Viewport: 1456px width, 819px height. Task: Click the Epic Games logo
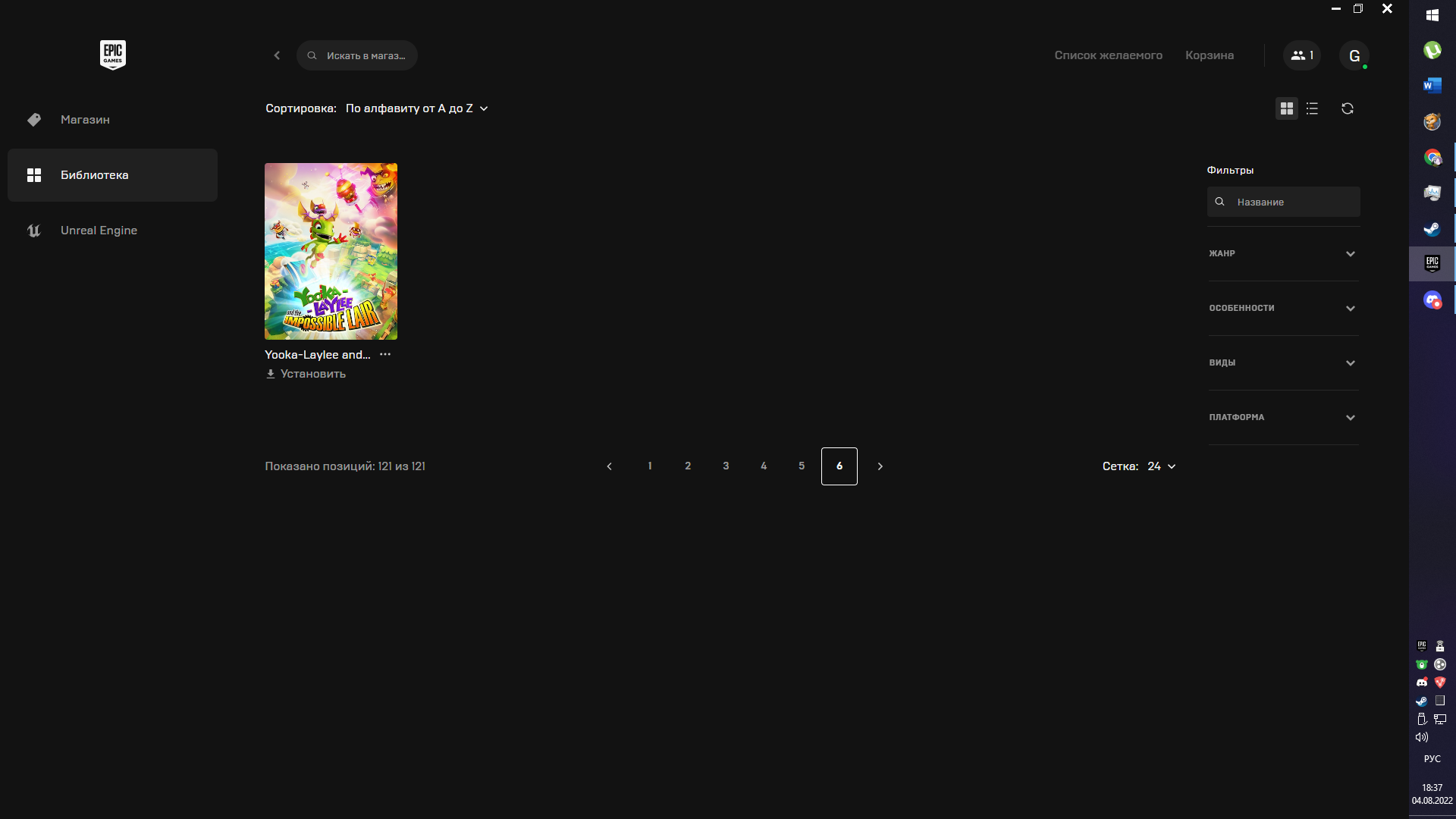click(112, 55)
